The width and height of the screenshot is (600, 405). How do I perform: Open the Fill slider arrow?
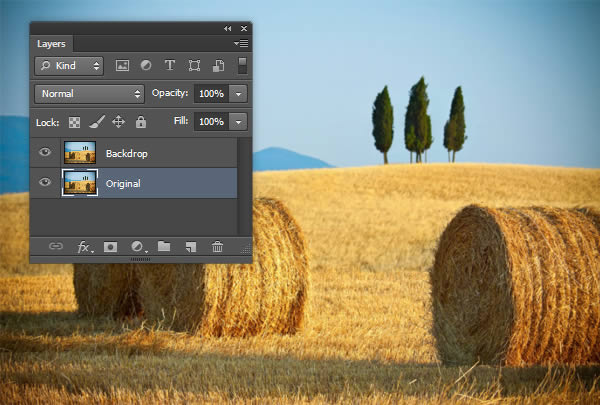(238, 122)
